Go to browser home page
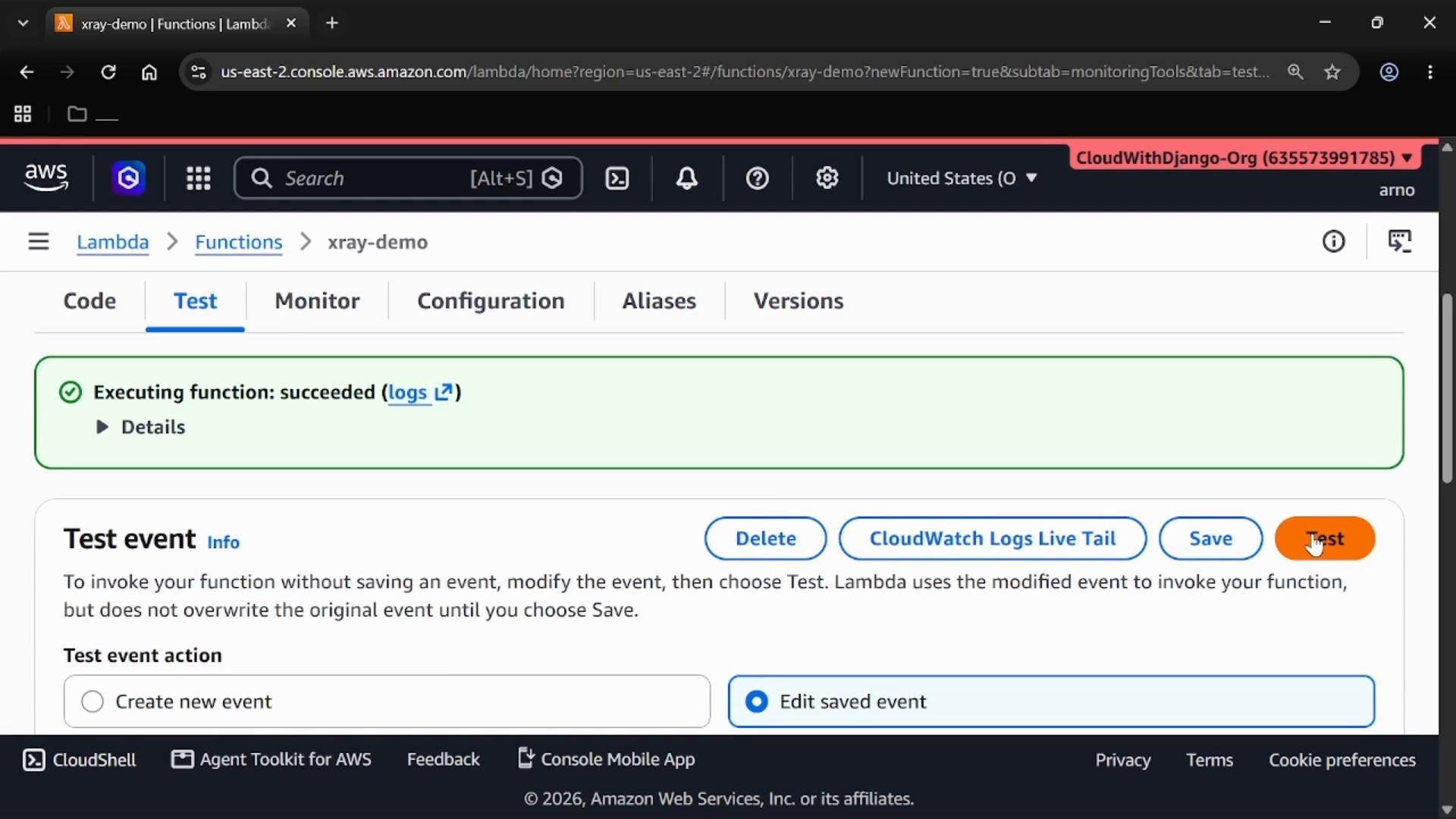The width and height of the screenshot is (1456, 819). pyautogui.click(x=149, y=72)
